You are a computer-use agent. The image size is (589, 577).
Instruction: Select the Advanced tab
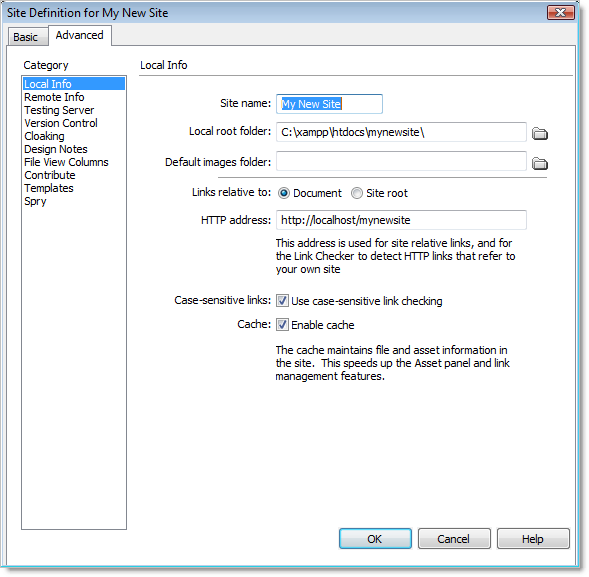[80, 35]
